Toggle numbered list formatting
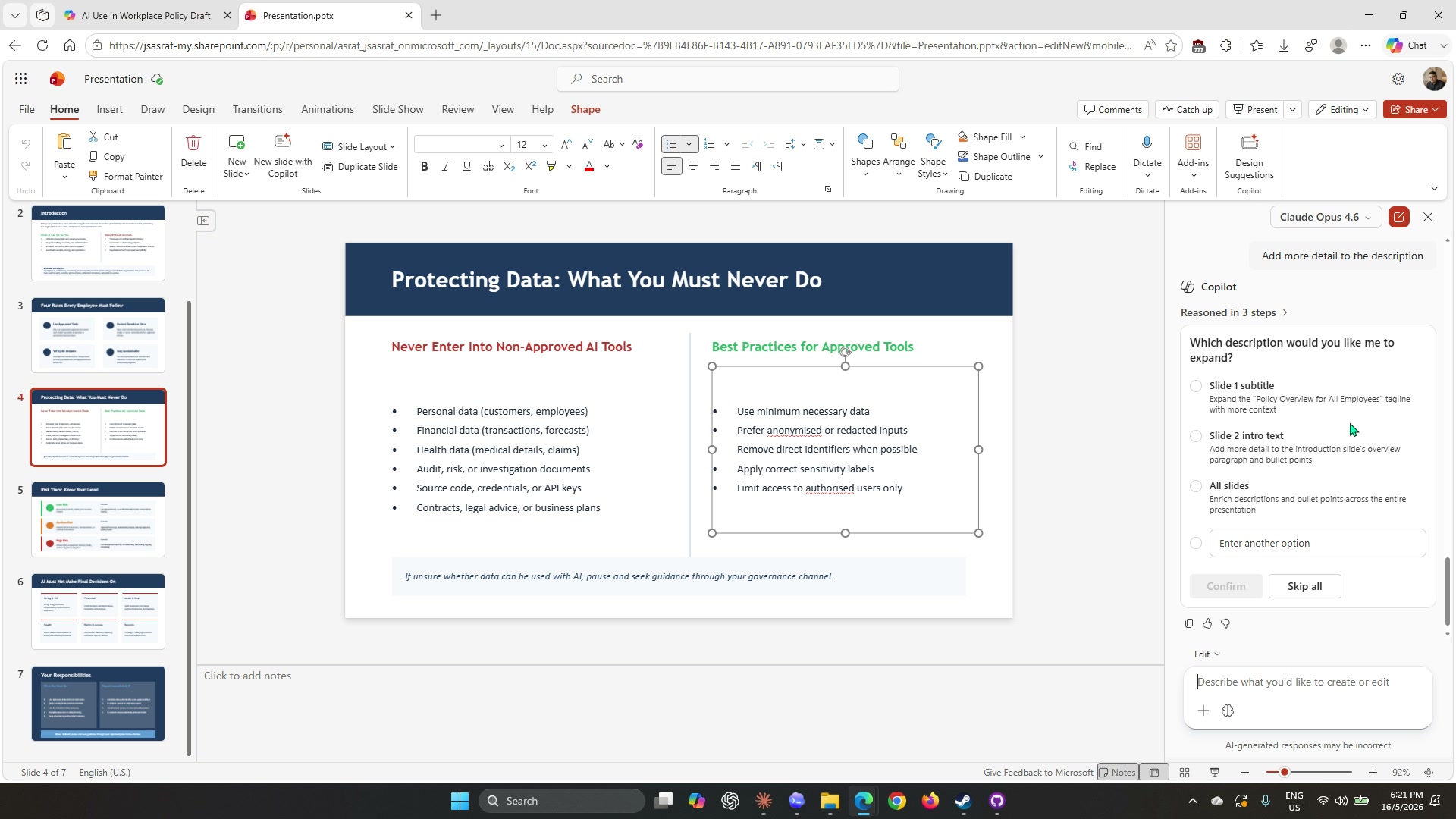Viewport: 1456px width, 819px height. (710, 144)
